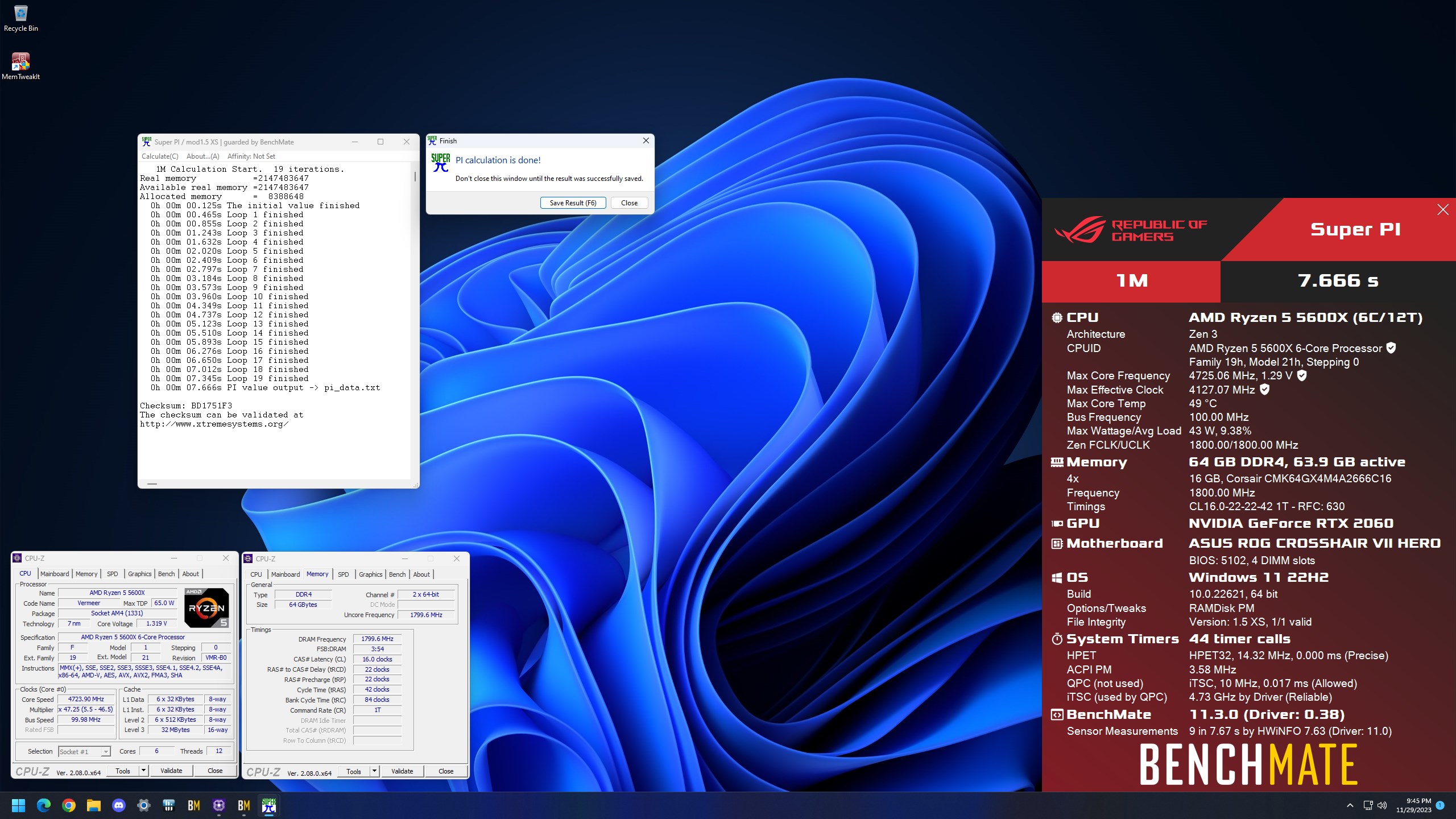Dismiss the Finish dialog with X

click(646, 141)
